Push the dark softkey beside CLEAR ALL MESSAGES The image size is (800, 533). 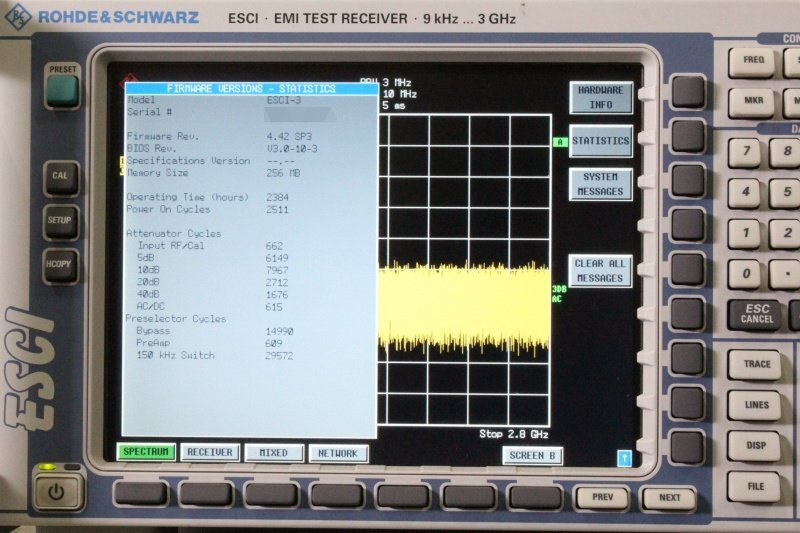pyautogui.click(x=688, y=270)
